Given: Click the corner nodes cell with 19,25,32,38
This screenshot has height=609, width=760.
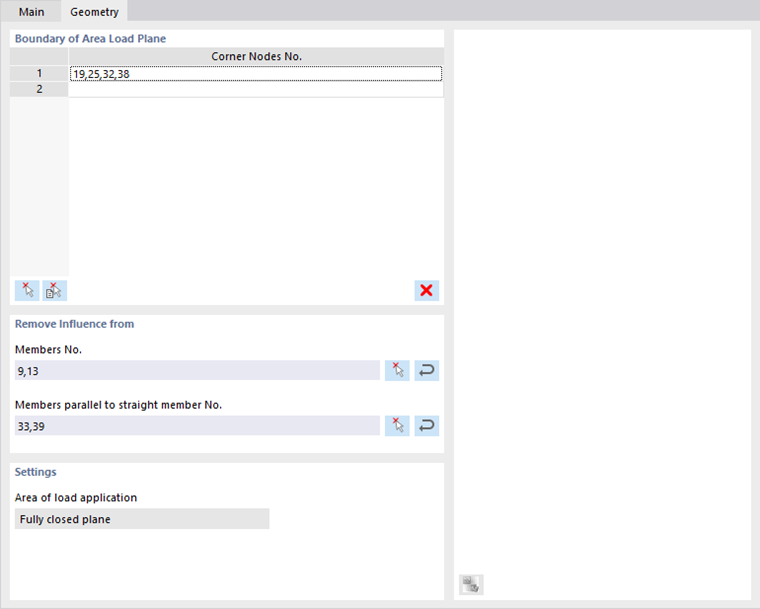Looking at the screenshot, I should (256, 74).
